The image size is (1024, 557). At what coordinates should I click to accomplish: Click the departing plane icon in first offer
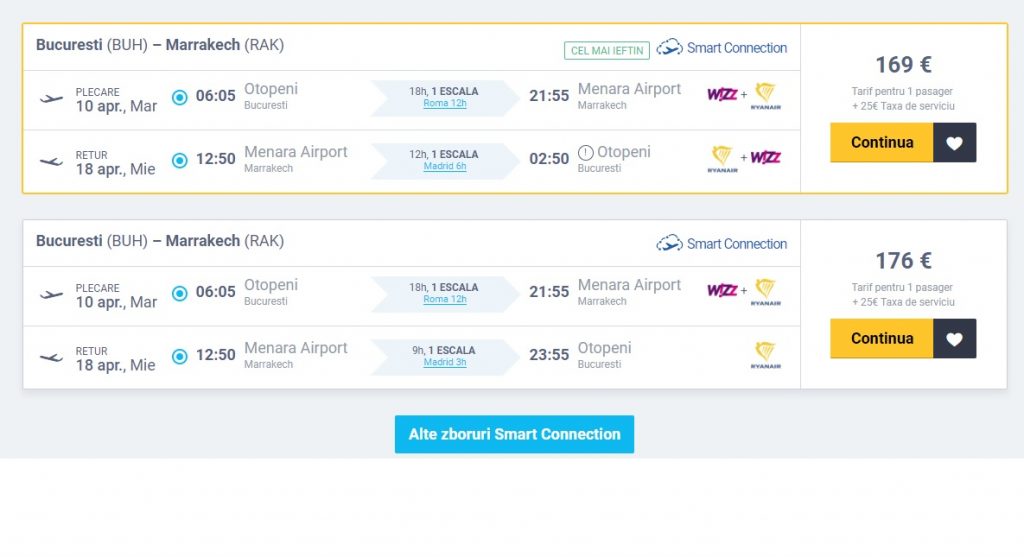(51, 99)
